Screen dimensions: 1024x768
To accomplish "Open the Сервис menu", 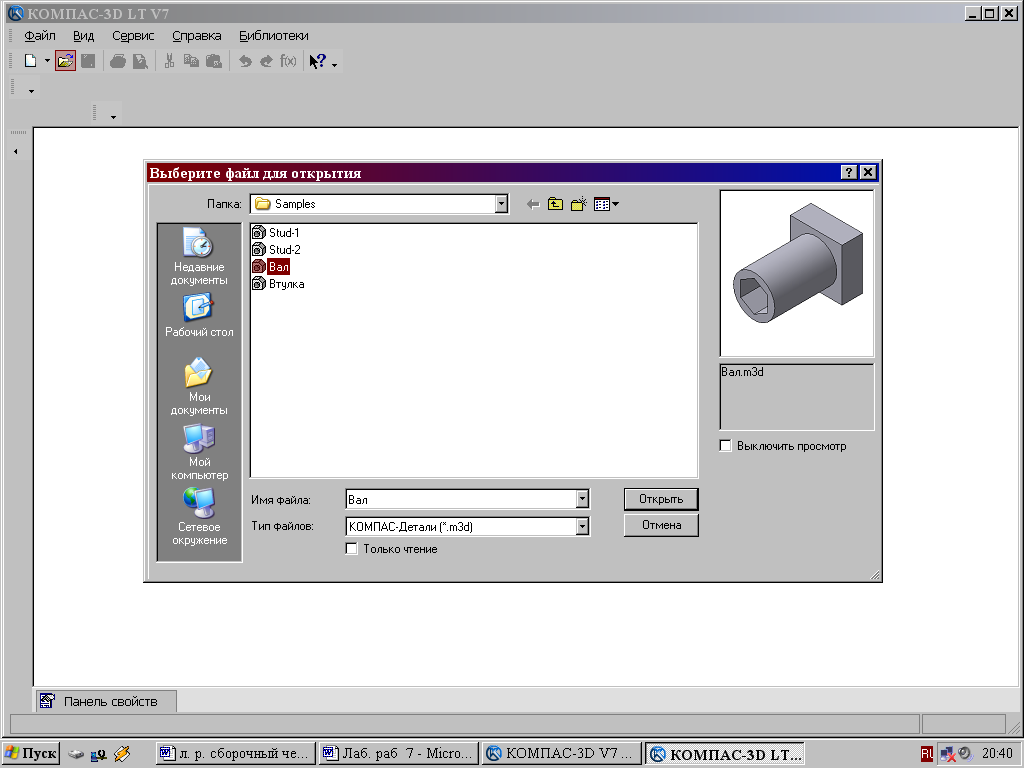I will tap(133, 36).
